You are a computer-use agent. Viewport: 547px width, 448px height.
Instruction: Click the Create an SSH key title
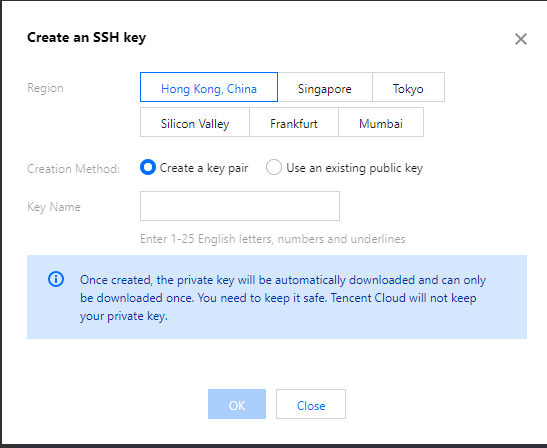click(x=87, y=37)
